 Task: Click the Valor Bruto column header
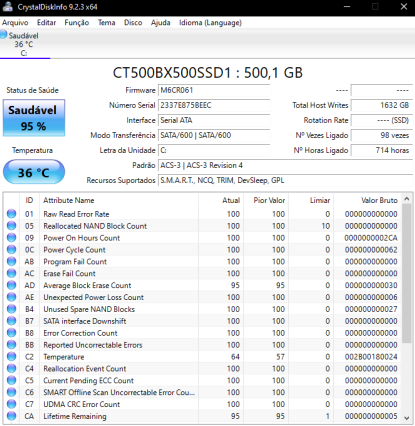pos(367,200)
